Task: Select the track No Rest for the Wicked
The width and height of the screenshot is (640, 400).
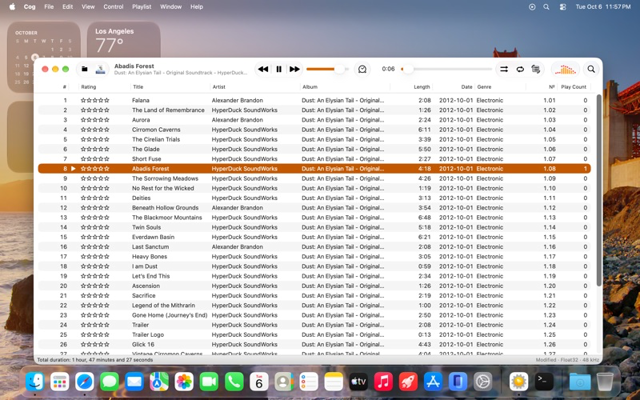Action: pyautogui.click(x=163, y=188)
